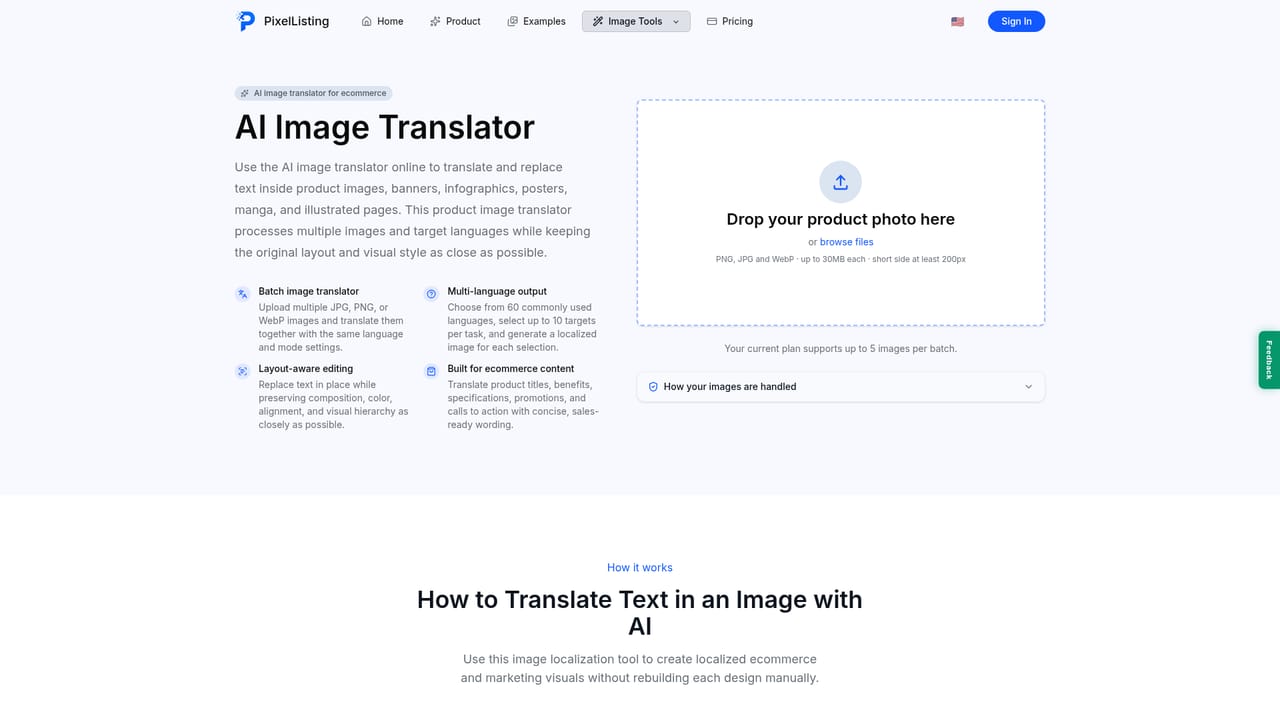Click the Multi-language output globe icon
Viewport: 1280px width, 720px height.
[x=431, y=294]
